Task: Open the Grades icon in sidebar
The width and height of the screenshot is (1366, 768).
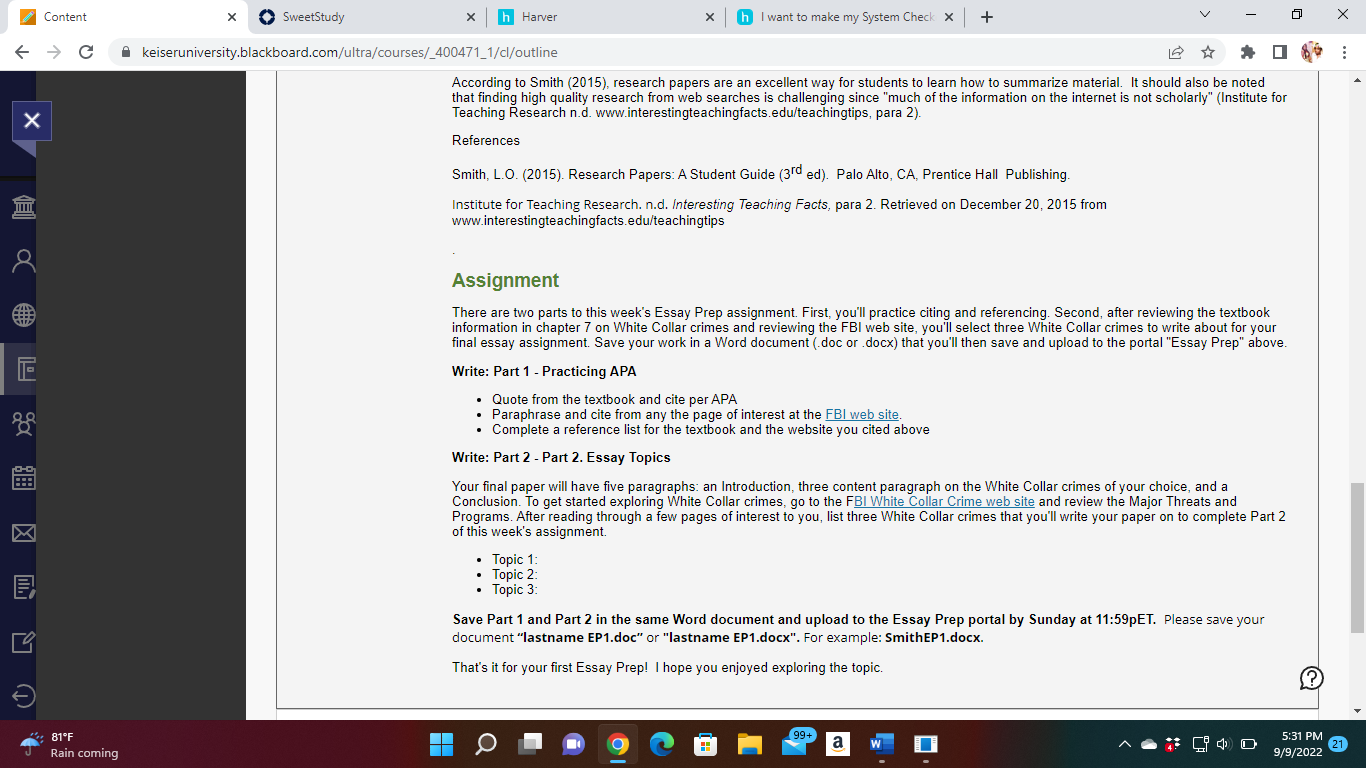Action: 23,587
